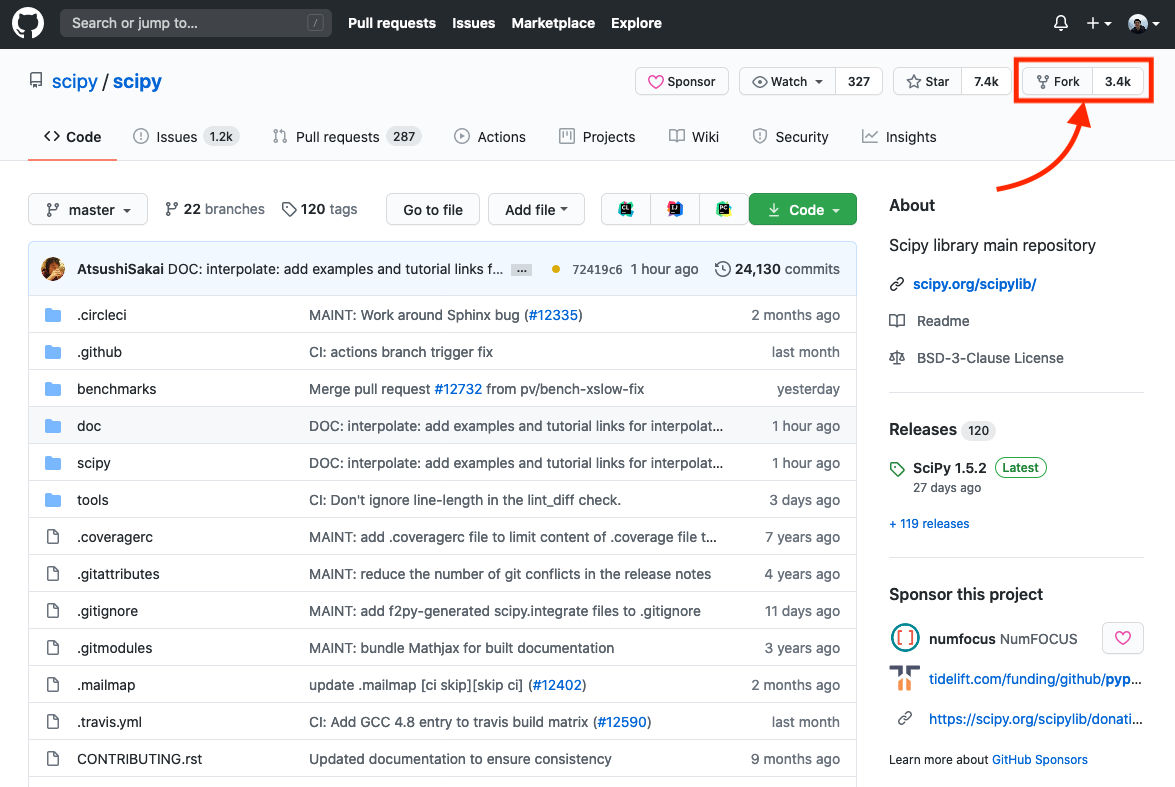Open the scipy.org/scipylib/ link
Screen dimensions: 1175x787
point(974,284)
